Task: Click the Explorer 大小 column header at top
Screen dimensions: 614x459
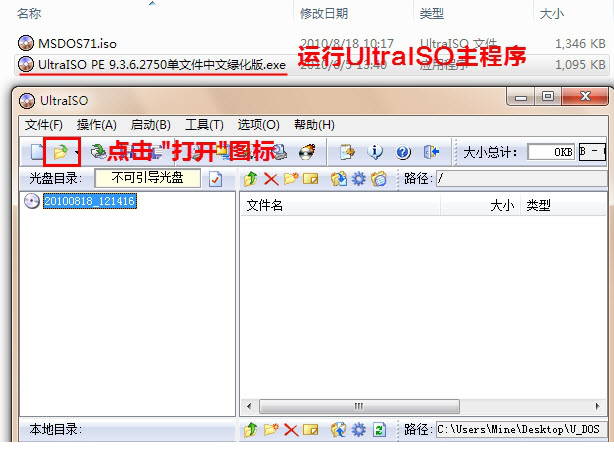Action: pyautogui.click(x=552, y=14)
